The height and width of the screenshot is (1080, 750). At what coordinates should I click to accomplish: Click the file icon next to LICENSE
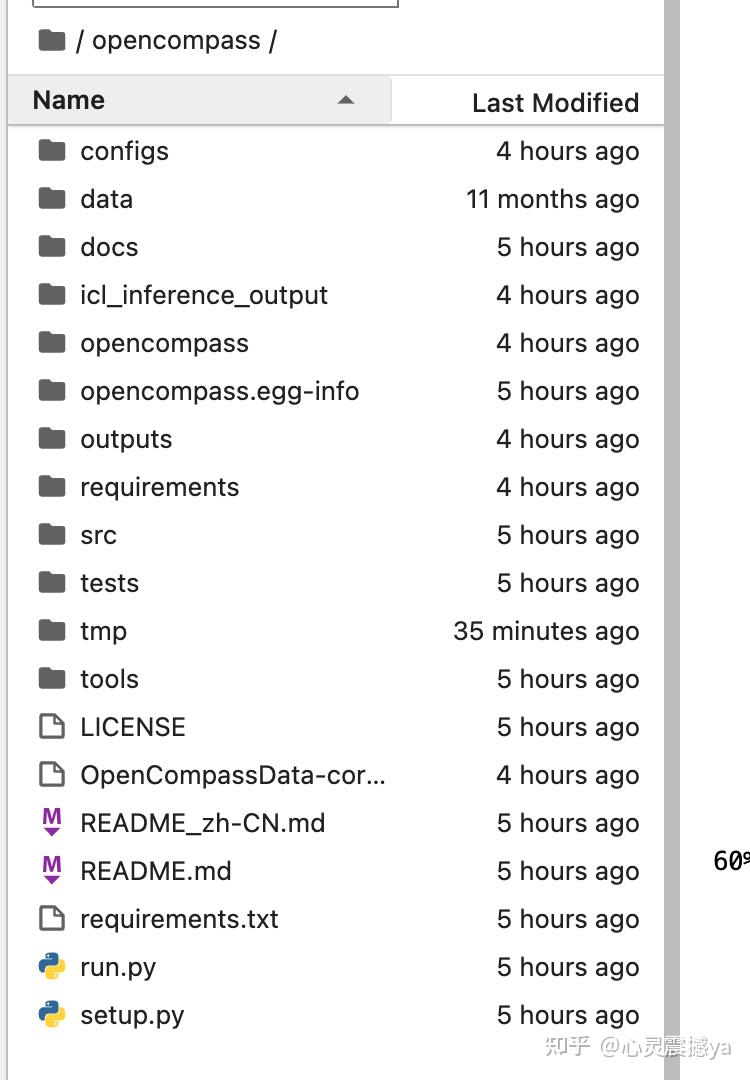coord(53,726)
